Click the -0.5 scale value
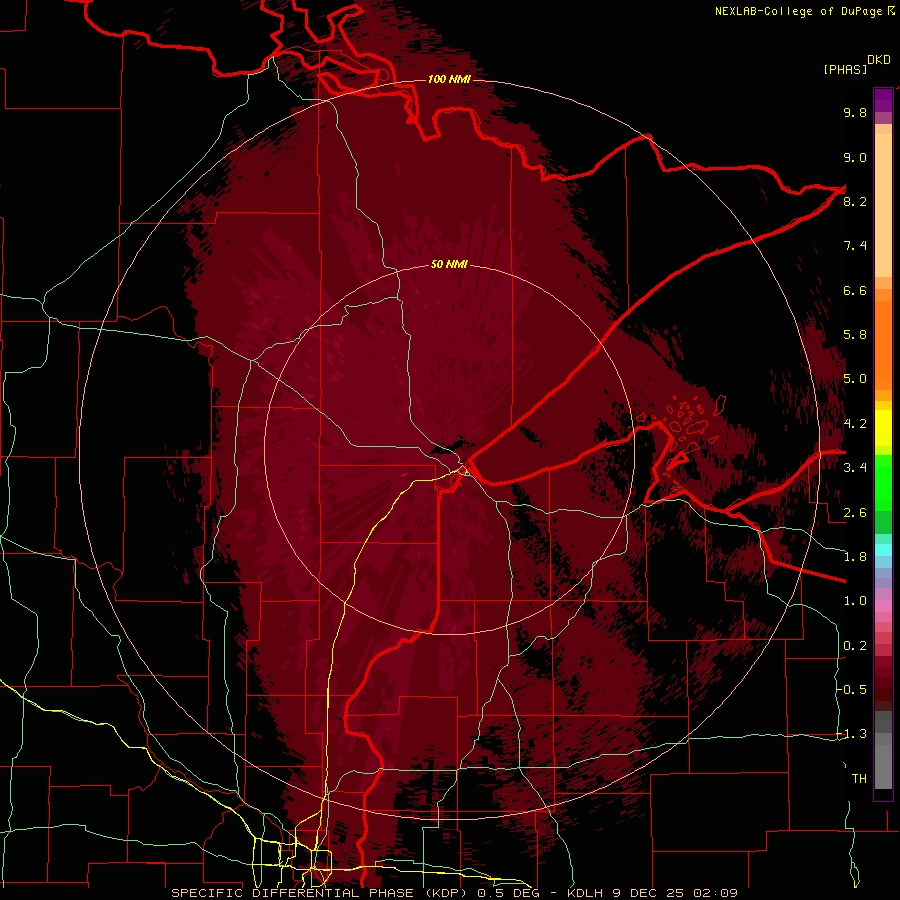This screenshot has width=900, height=900. (x=852, y=690)
